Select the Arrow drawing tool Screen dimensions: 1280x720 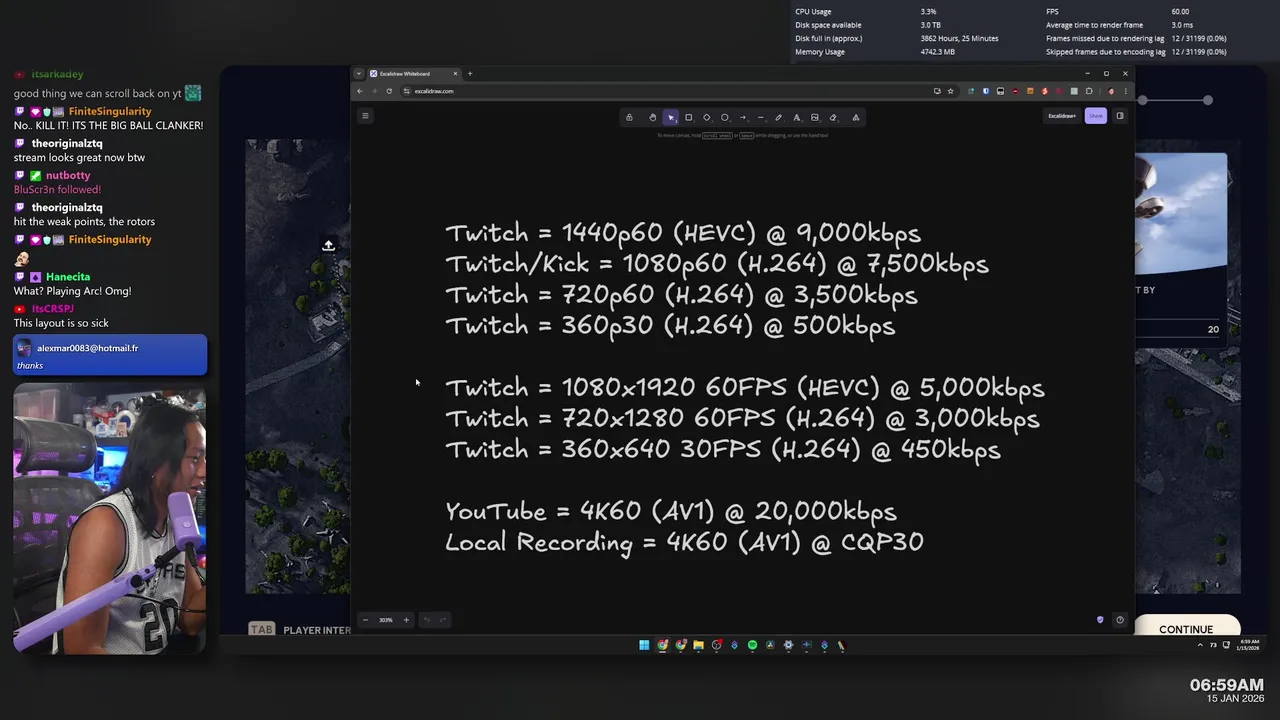coord(742,117)
